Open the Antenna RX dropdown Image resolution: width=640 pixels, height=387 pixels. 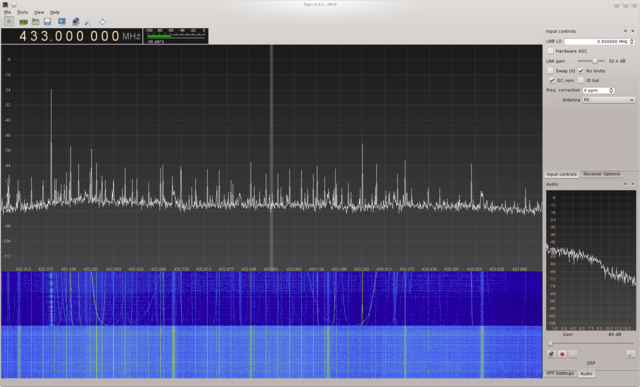pyautogui.click(x=608, y=100)
